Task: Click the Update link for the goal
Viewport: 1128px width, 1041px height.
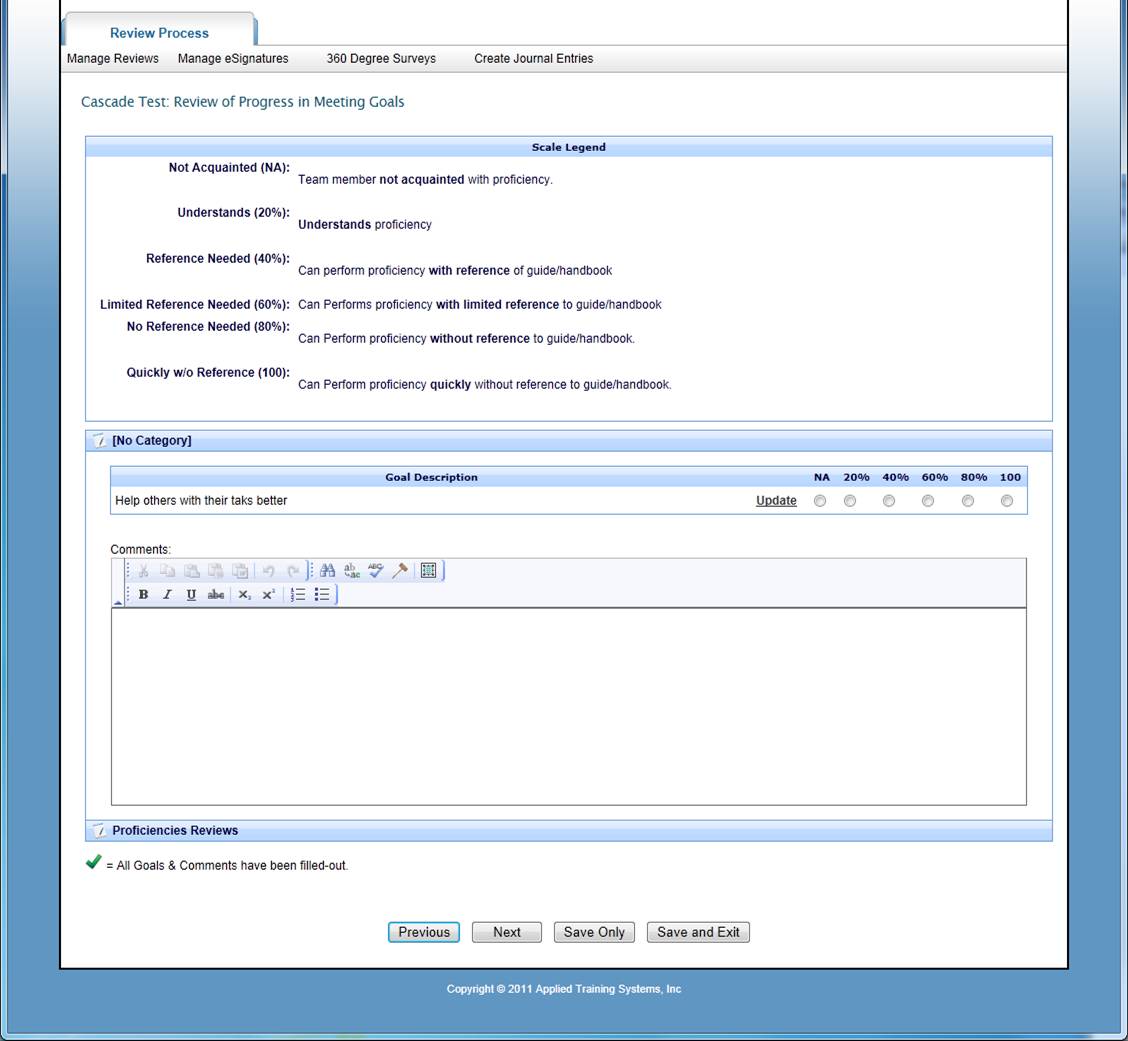Action: click(776, 501)
